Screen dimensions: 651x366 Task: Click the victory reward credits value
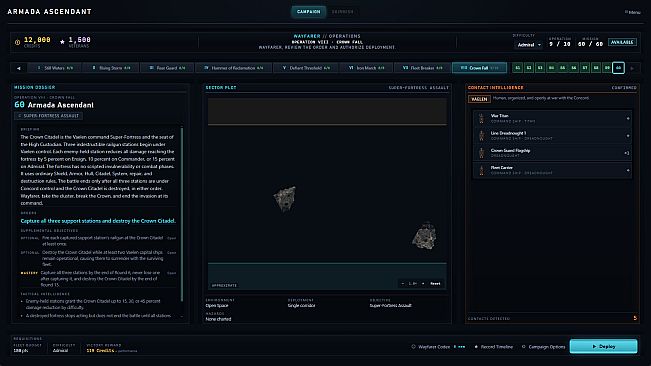[100, 351]
